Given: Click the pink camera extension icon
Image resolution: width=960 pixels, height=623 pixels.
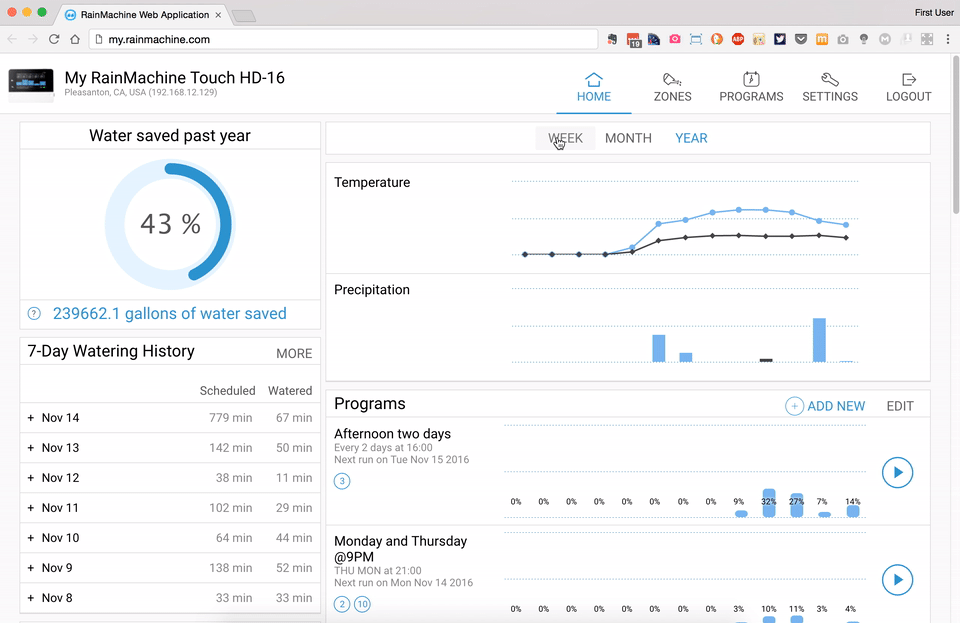Looking at the screenshot, I should (x=675, y=39).
